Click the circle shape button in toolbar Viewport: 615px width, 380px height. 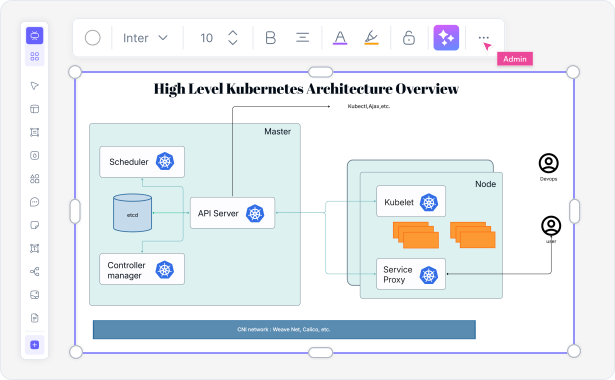tap(93, 38)
